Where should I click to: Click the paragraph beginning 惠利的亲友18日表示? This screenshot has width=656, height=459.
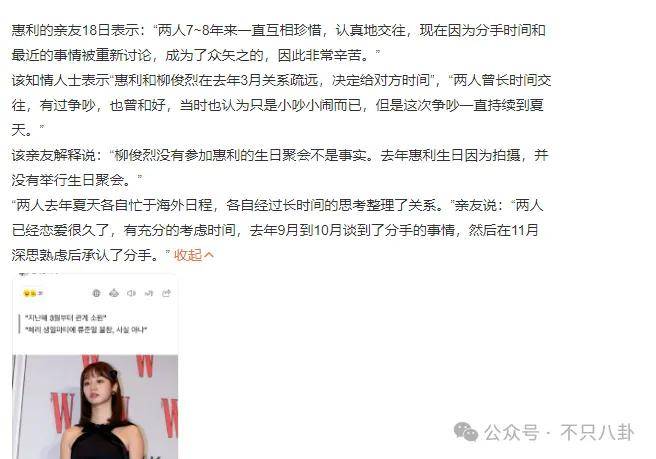(x=279, y=43)
